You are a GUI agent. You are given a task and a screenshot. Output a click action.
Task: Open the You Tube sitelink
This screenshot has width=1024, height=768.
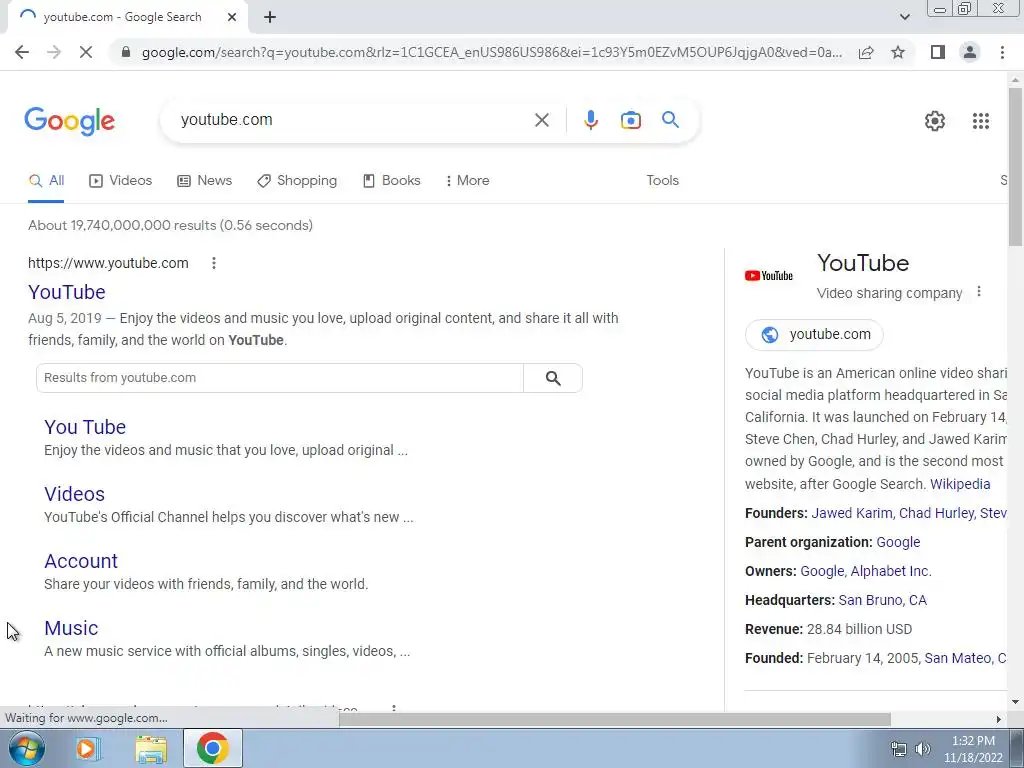[85, 427]
